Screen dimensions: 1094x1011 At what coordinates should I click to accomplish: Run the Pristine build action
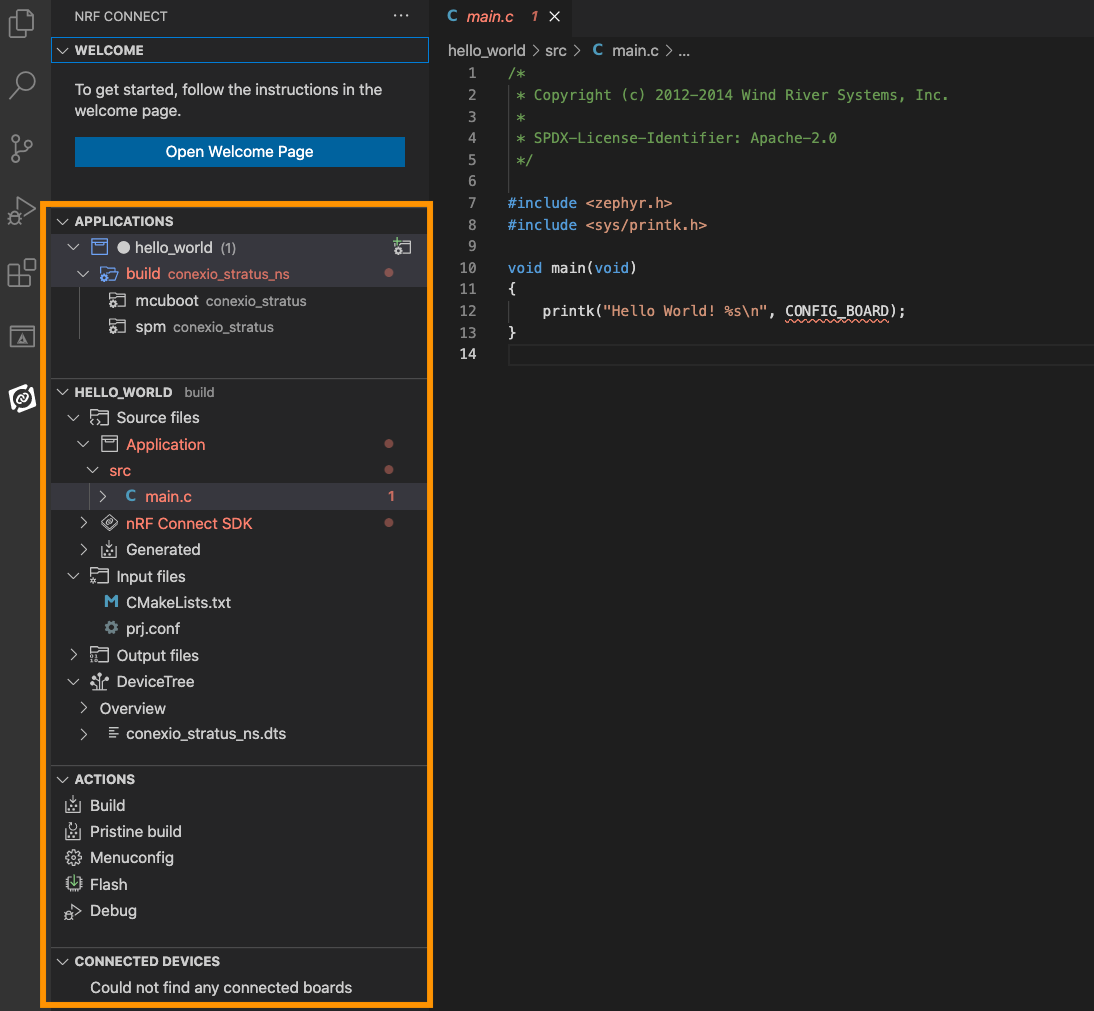coord(135,831)
